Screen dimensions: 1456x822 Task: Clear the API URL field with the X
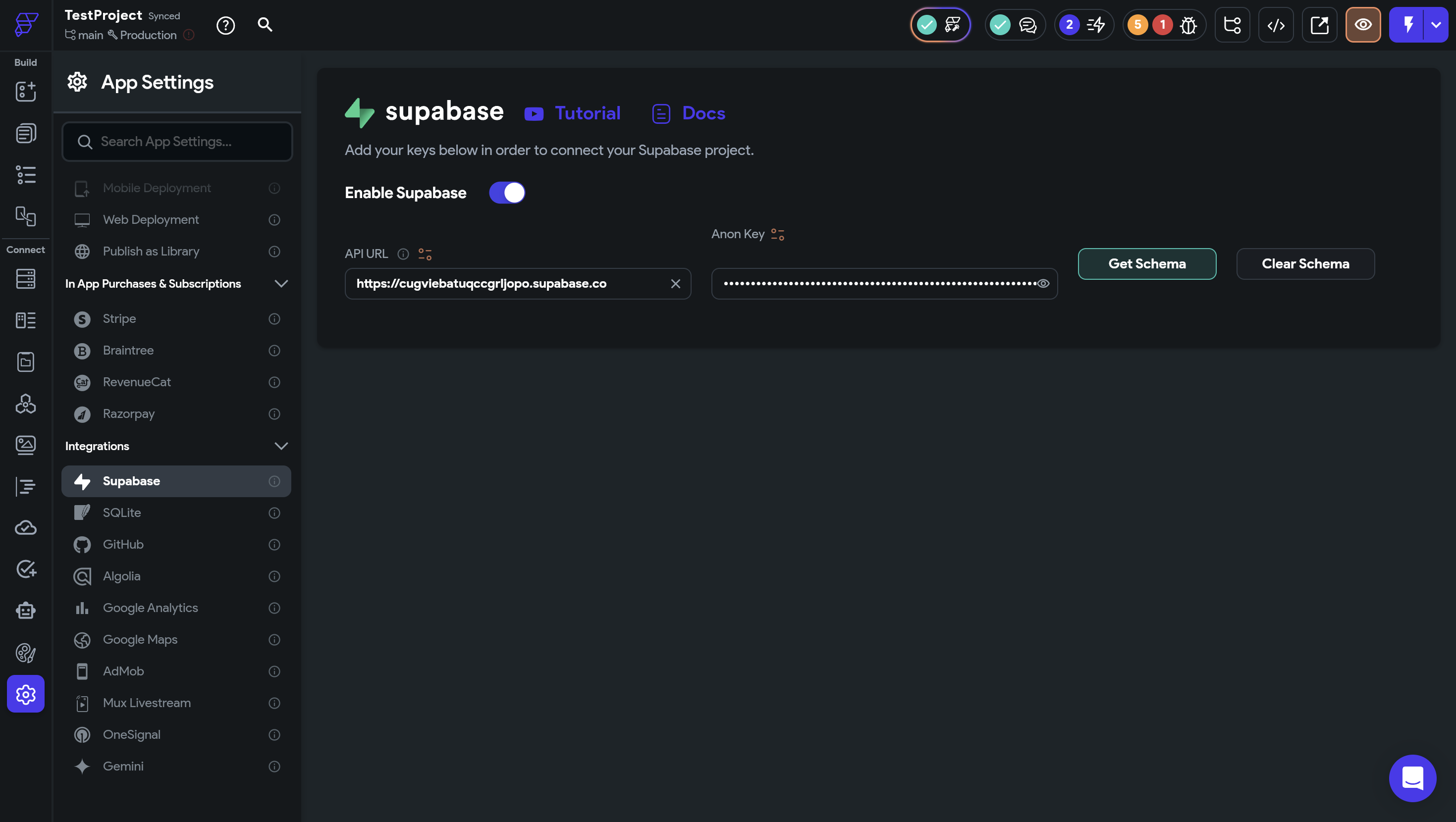tap(675, 284)
